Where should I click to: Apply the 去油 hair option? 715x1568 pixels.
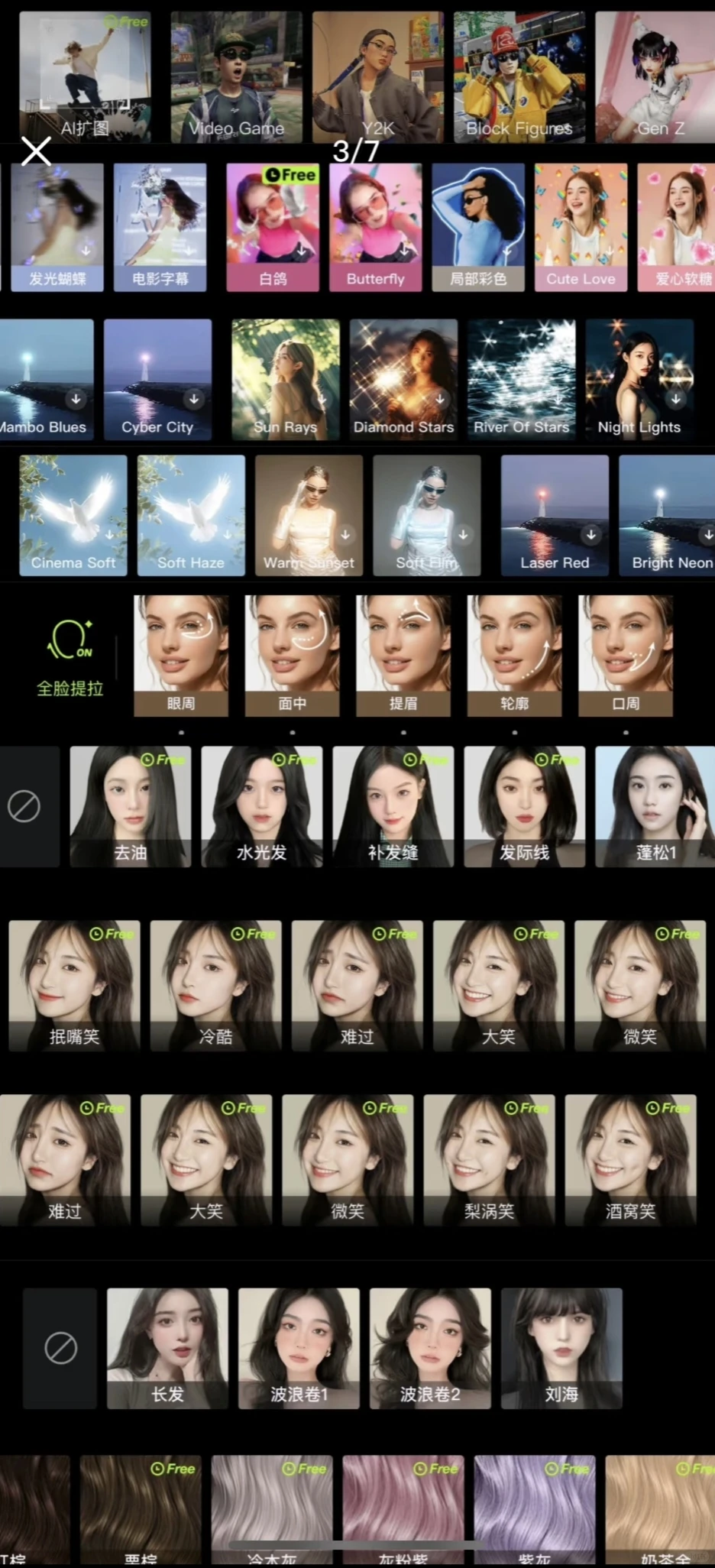(131, 806)
